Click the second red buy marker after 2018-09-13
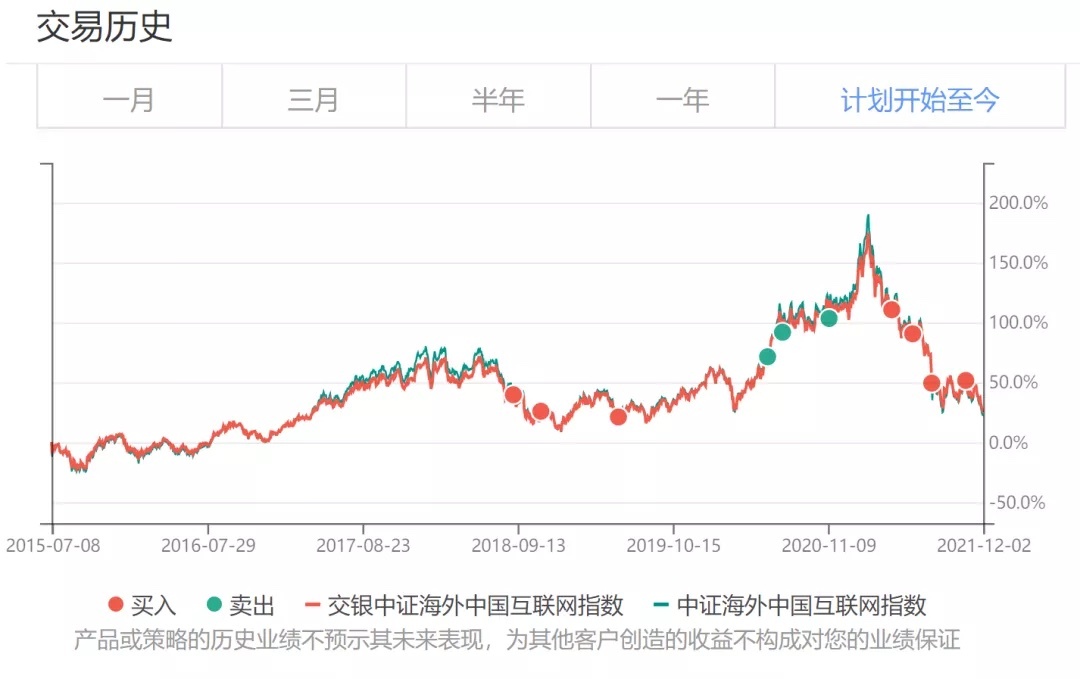 point(541,411)
